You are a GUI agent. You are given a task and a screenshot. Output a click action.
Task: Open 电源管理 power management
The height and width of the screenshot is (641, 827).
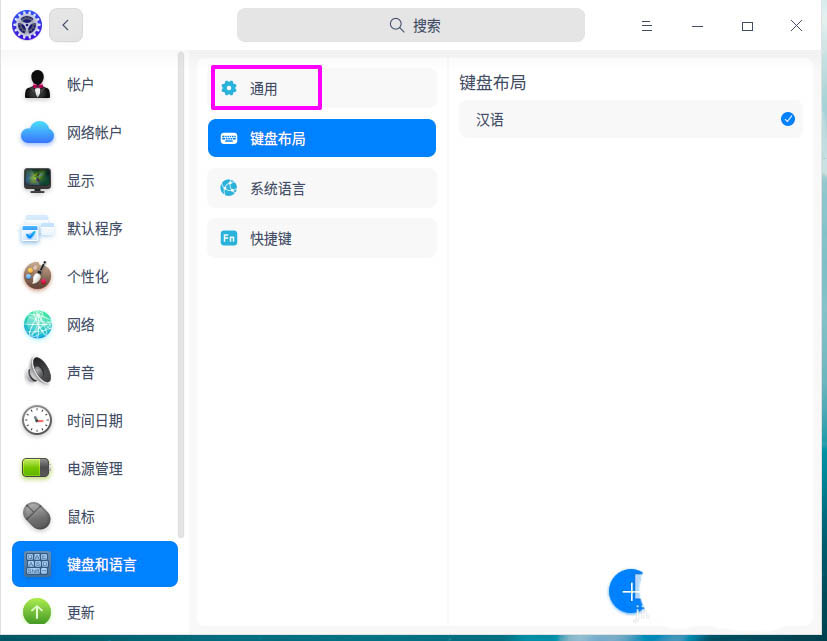[x=37, y=468]
